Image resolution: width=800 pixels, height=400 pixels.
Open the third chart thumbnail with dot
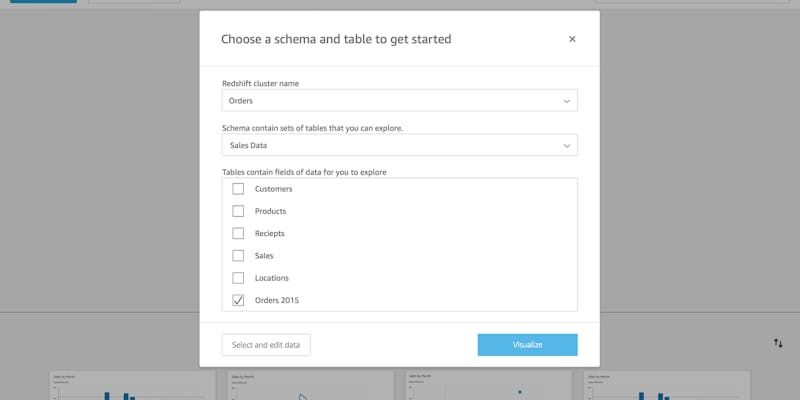click(486, 387)
